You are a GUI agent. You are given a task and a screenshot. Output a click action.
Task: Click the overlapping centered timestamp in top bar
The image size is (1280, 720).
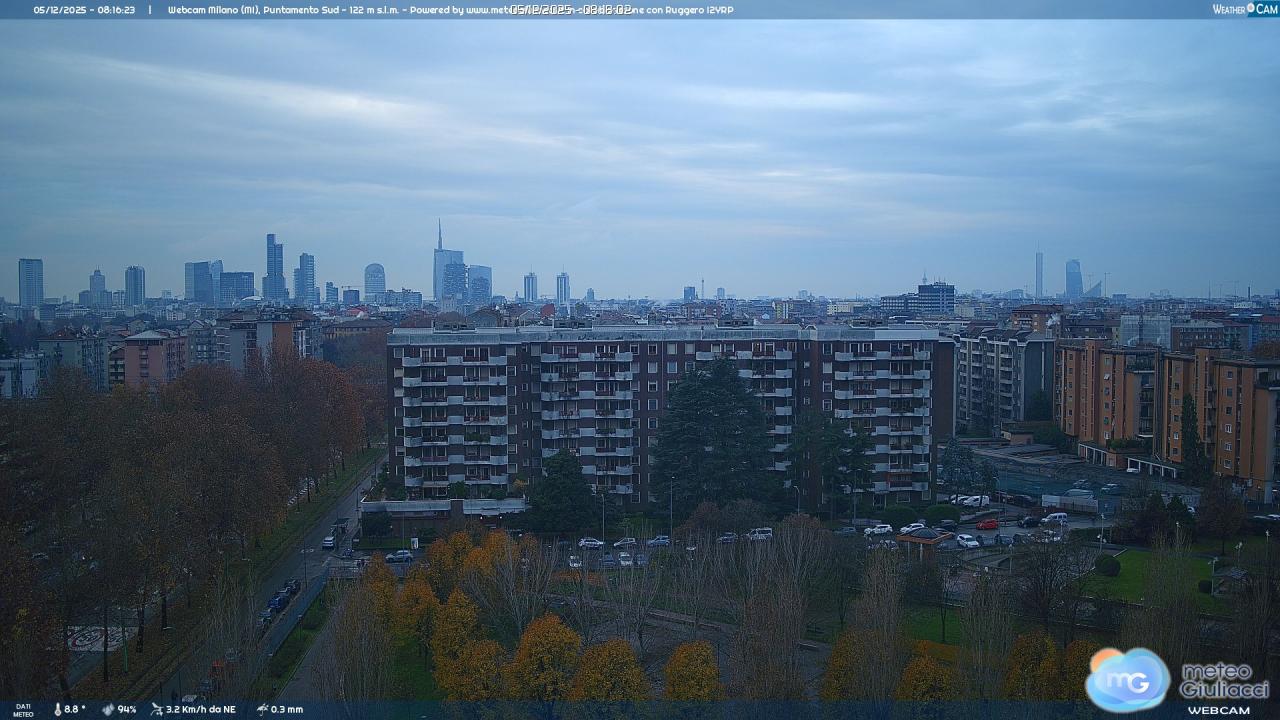(571, 9)
